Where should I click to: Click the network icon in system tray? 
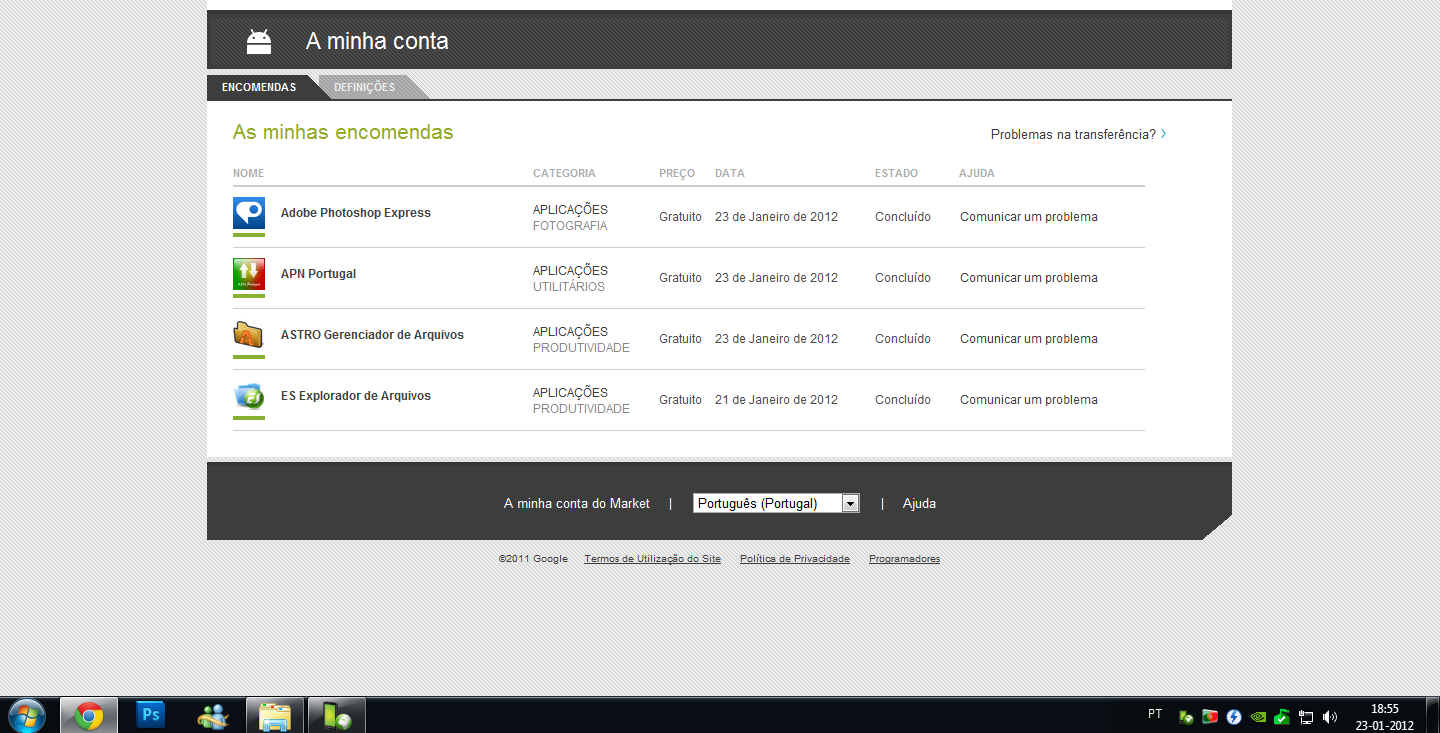(1306, 716)
